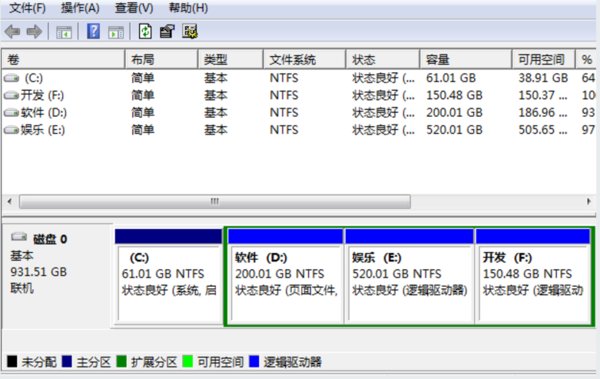Click the dark blue 主分区 legend swatch

tap(67, 361)
